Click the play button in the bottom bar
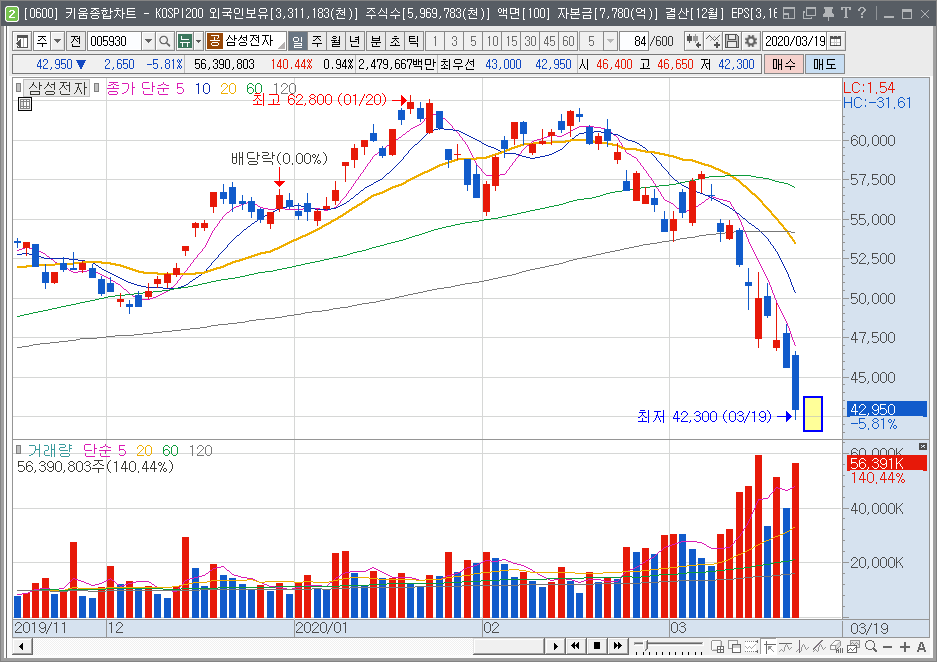Image resolution: width=937 pixels, height=662 pixels. point(556,646)
